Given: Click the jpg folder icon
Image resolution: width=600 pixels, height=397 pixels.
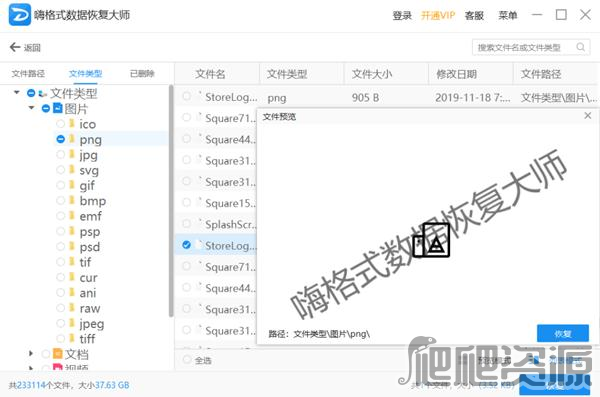Looking at the screenshot, I should (71, 154).
